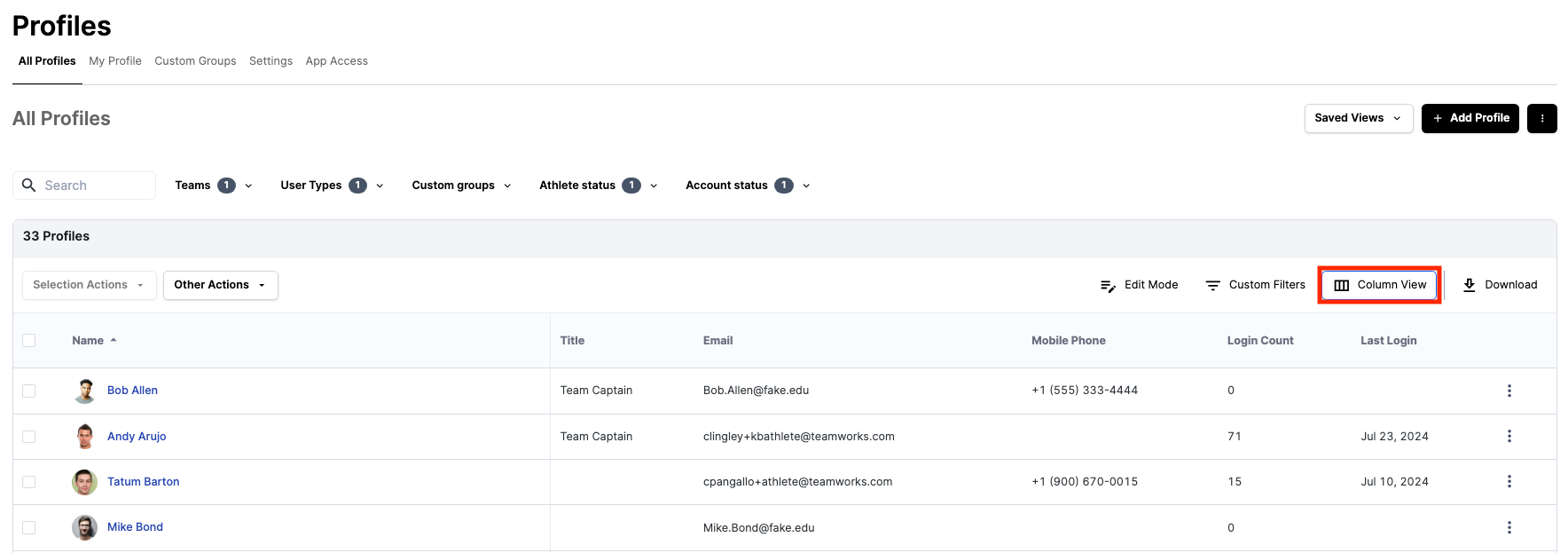Image resolution: width=1568 pixels, height=553 pixels.
Task: Check the box for Tatum Barton
Action: pos(29,482)
